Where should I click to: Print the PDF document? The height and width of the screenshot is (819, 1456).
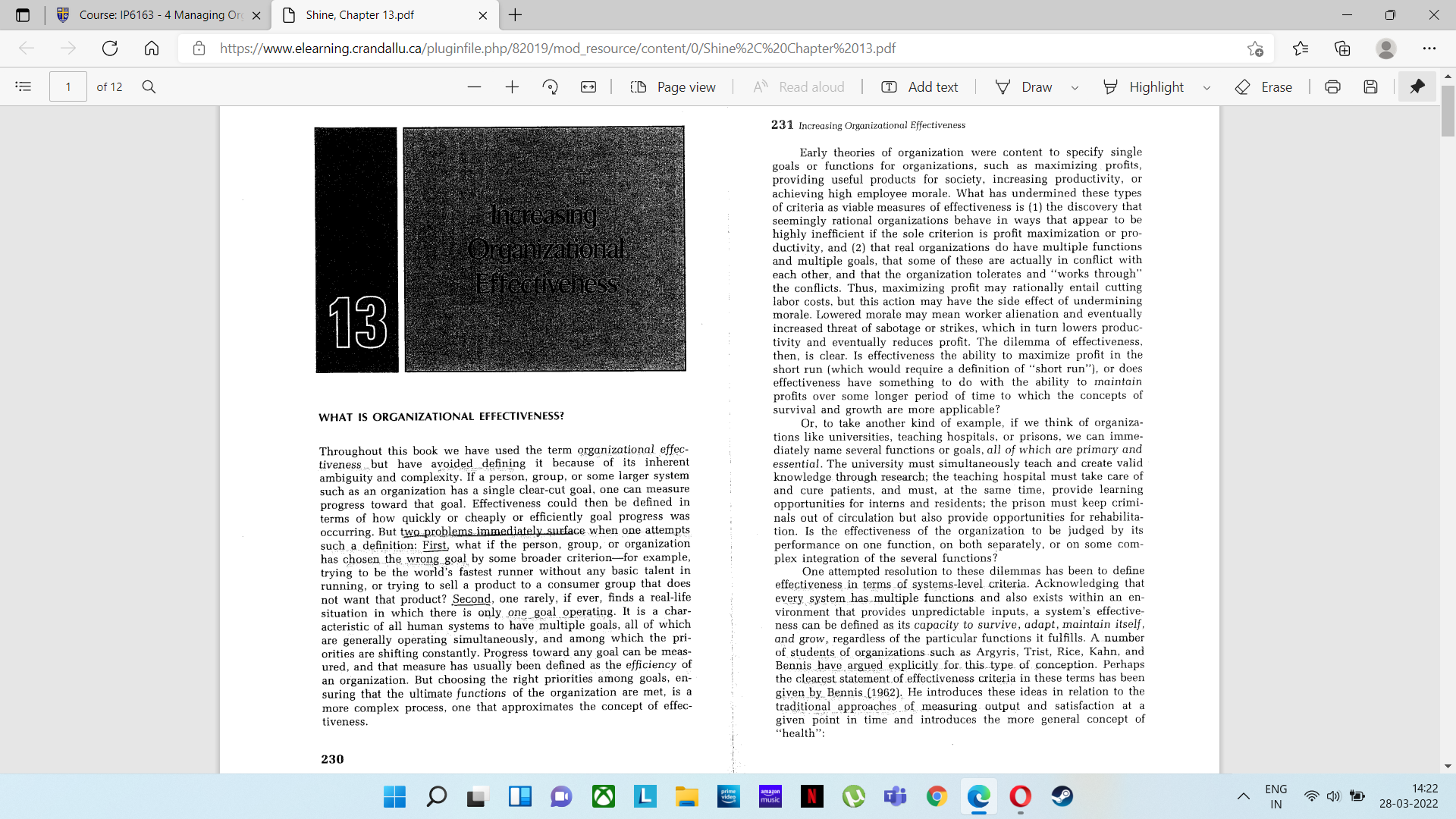click(1332, 86)
